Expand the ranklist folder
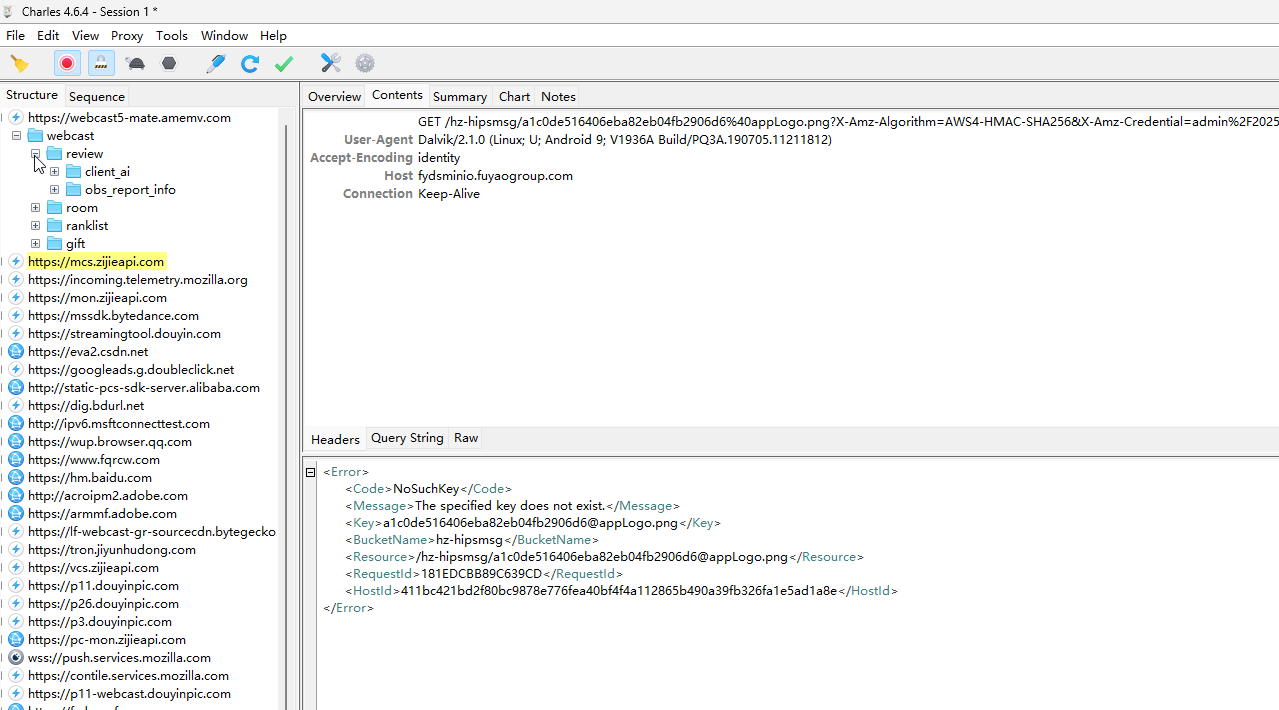The width and height of the screenshot is (1279, 710). coord(36,226)
